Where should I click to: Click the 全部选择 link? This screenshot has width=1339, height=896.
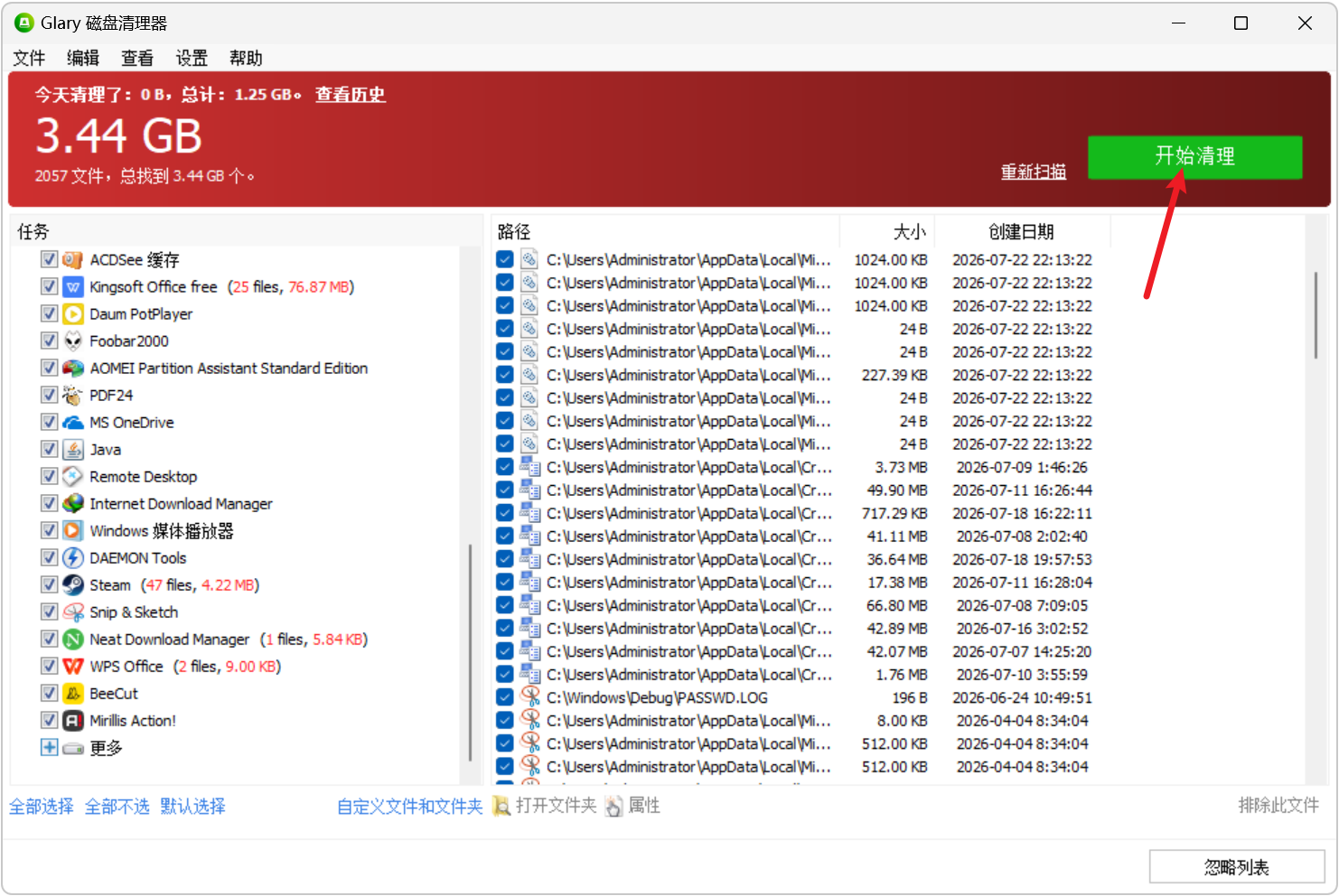(42, 807)
